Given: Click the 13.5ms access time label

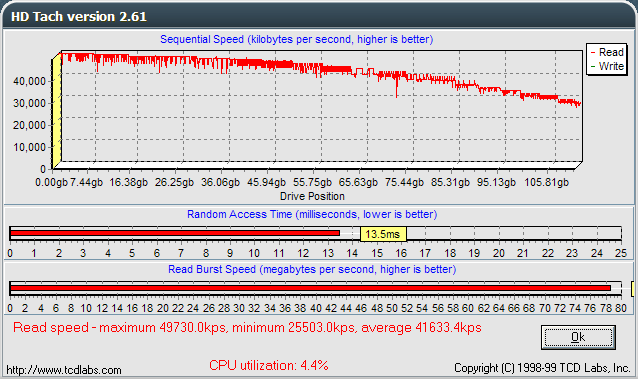Looking at the screenshot, I should pos(383,234).
